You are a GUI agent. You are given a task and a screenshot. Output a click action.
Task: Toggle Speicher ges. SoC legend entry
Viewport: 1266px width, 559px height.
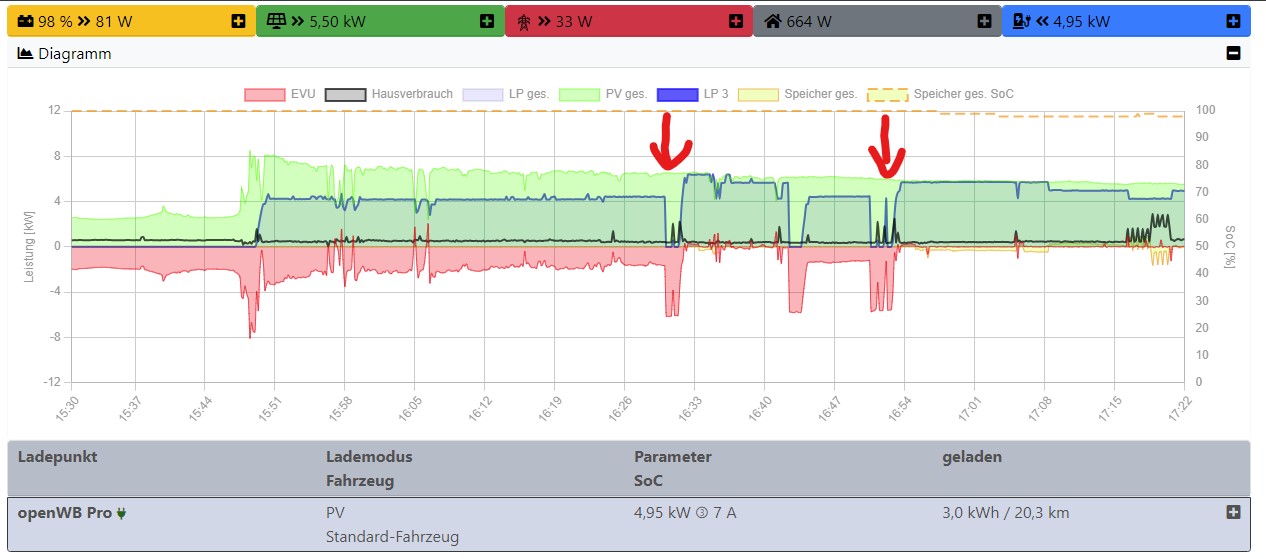tap(940, 94)
